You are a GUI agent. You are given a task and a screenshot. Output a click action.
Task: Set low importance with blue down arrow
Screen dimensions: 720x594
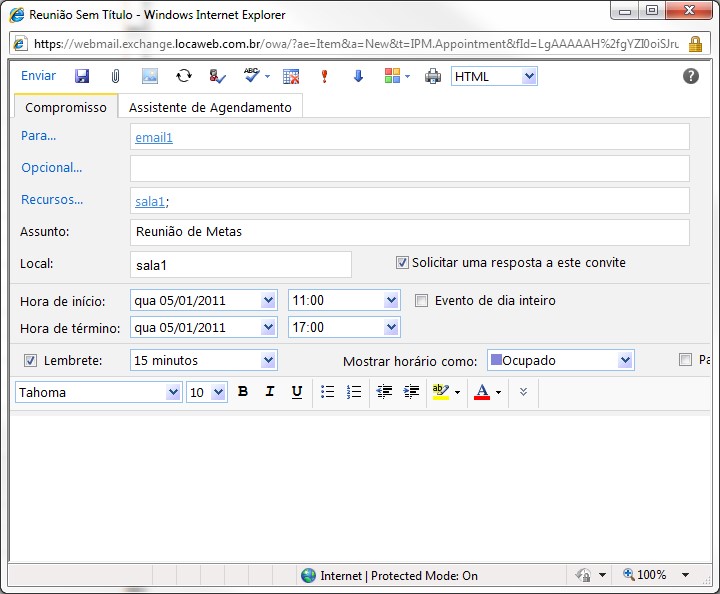tap(358, 76)
